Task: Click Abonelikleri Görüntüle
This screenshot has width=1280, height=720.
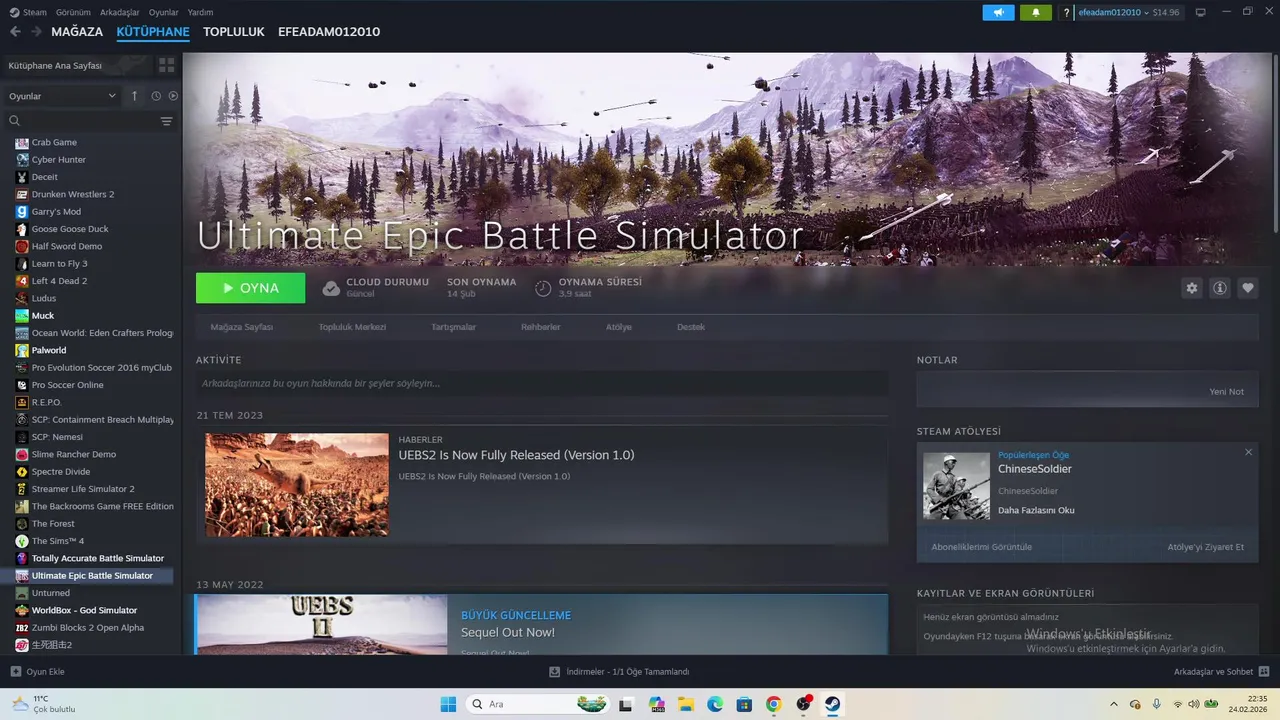Action: point(981,547)
